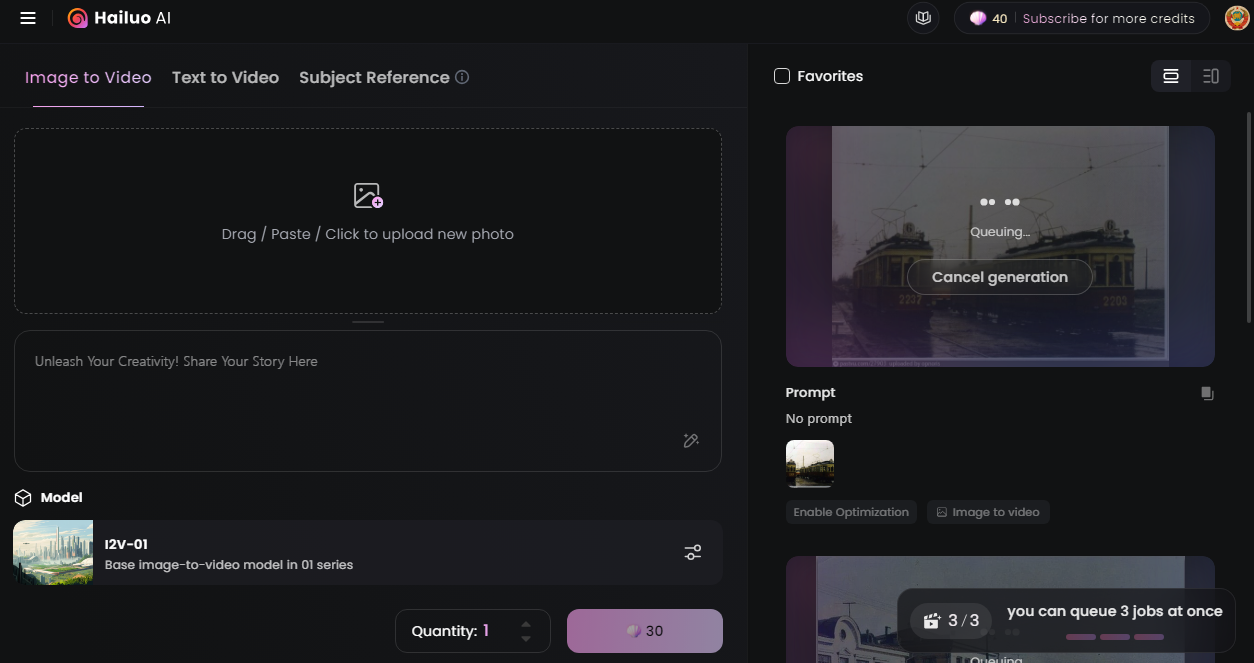Screen dimensions: 1254x663
Task: Toggle the Favorites checkbox
Action: [782, 76]
